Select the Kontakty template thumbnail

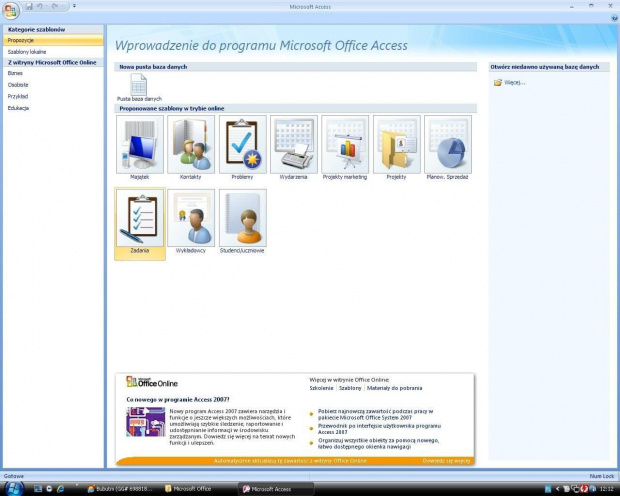pos(191,144)
